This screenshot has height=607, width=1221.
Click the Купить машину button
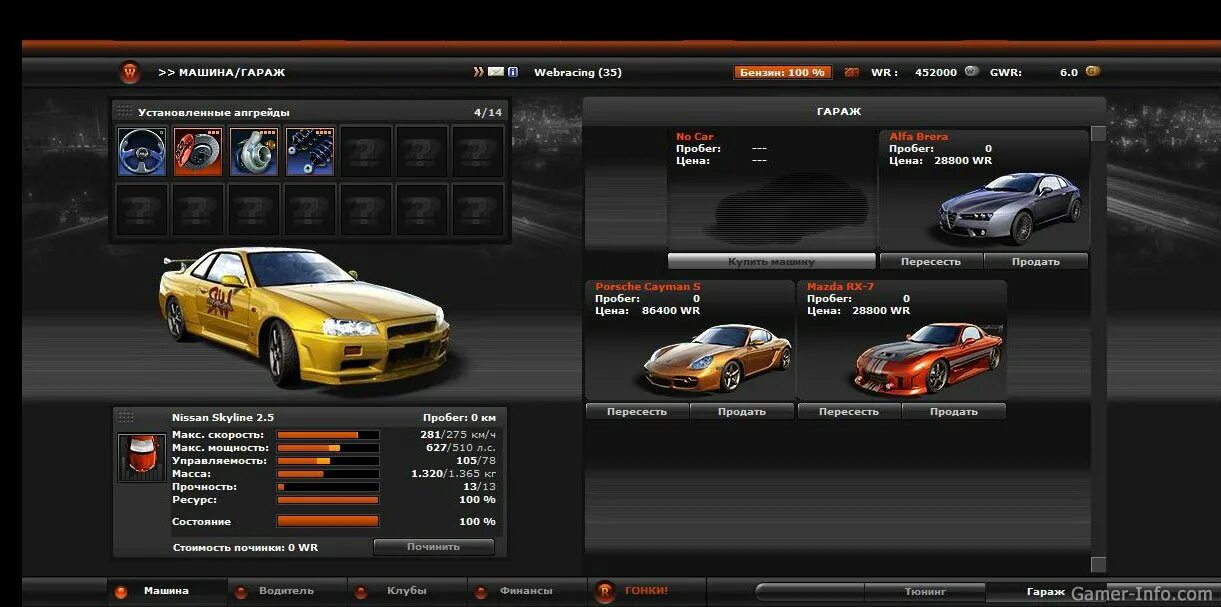pyautogui.click(x=771, y=261)
